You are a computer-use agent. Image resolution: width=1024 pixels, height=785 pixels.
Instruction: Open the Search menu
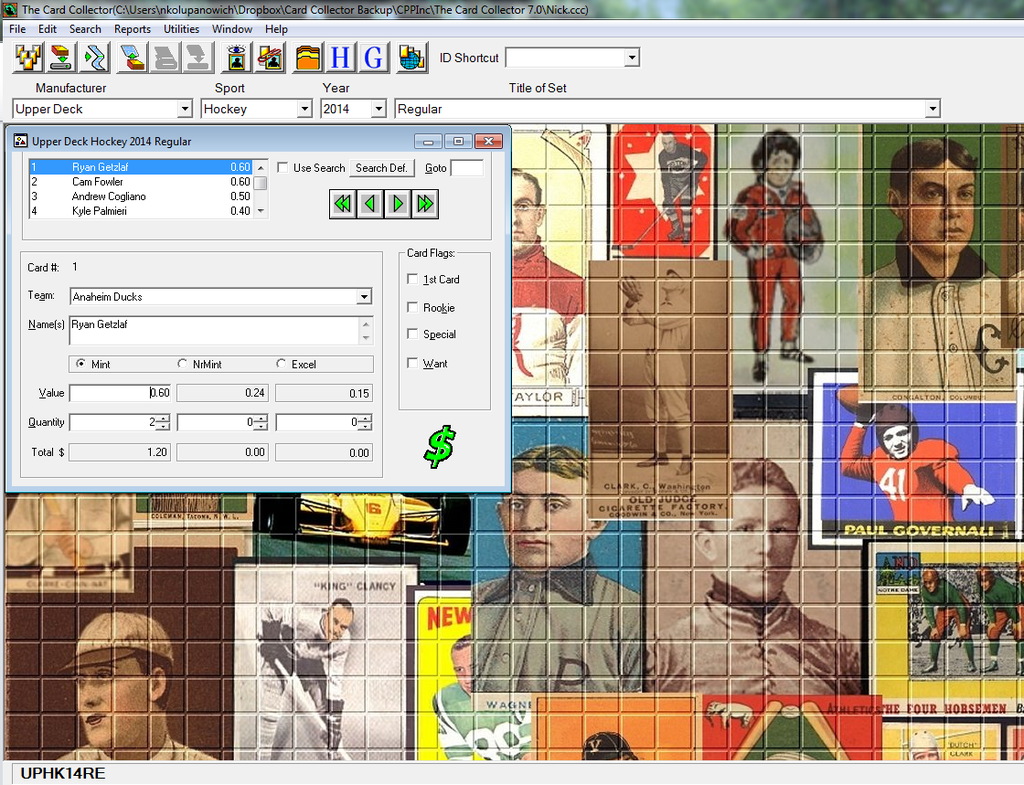coord(85,29)
